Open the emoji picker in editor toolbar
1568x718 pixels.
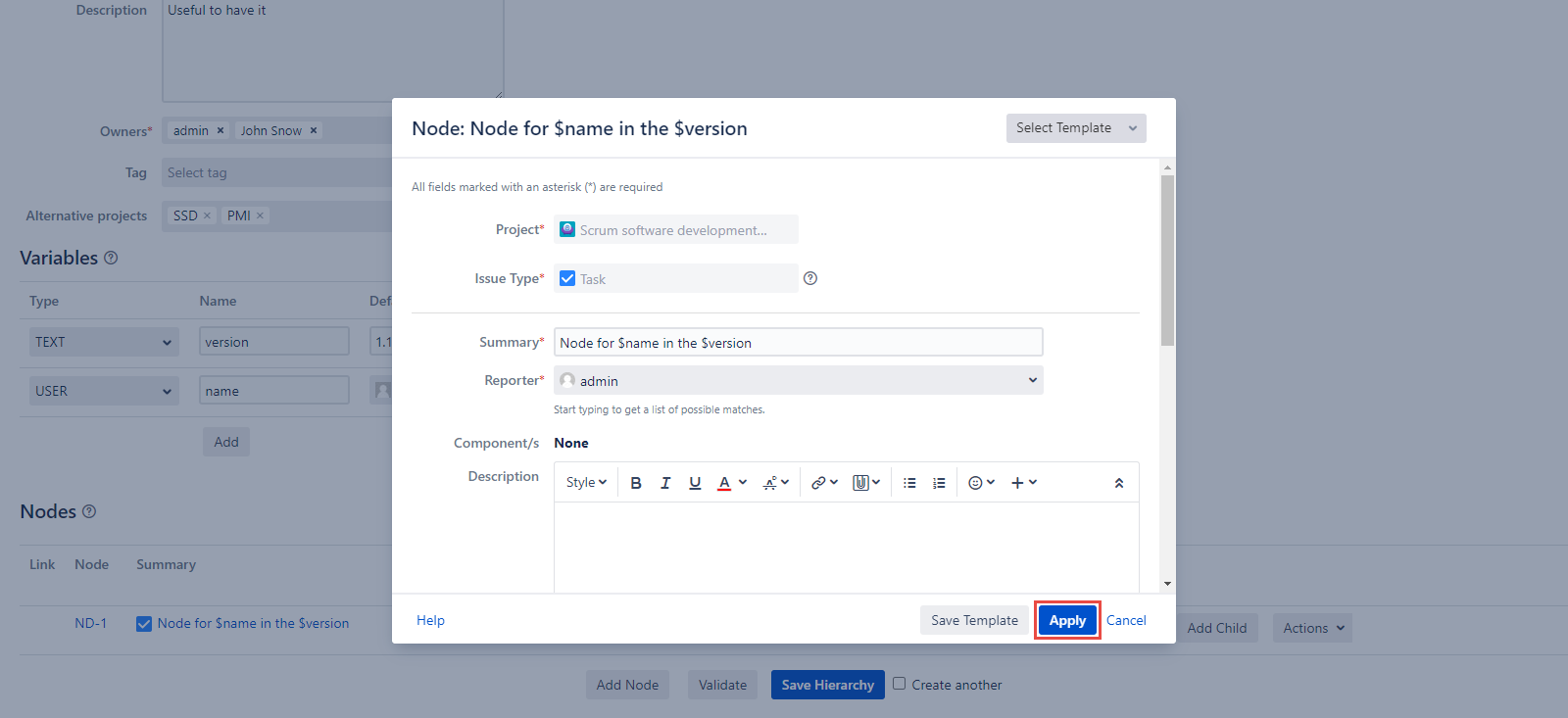click(981, 483)
